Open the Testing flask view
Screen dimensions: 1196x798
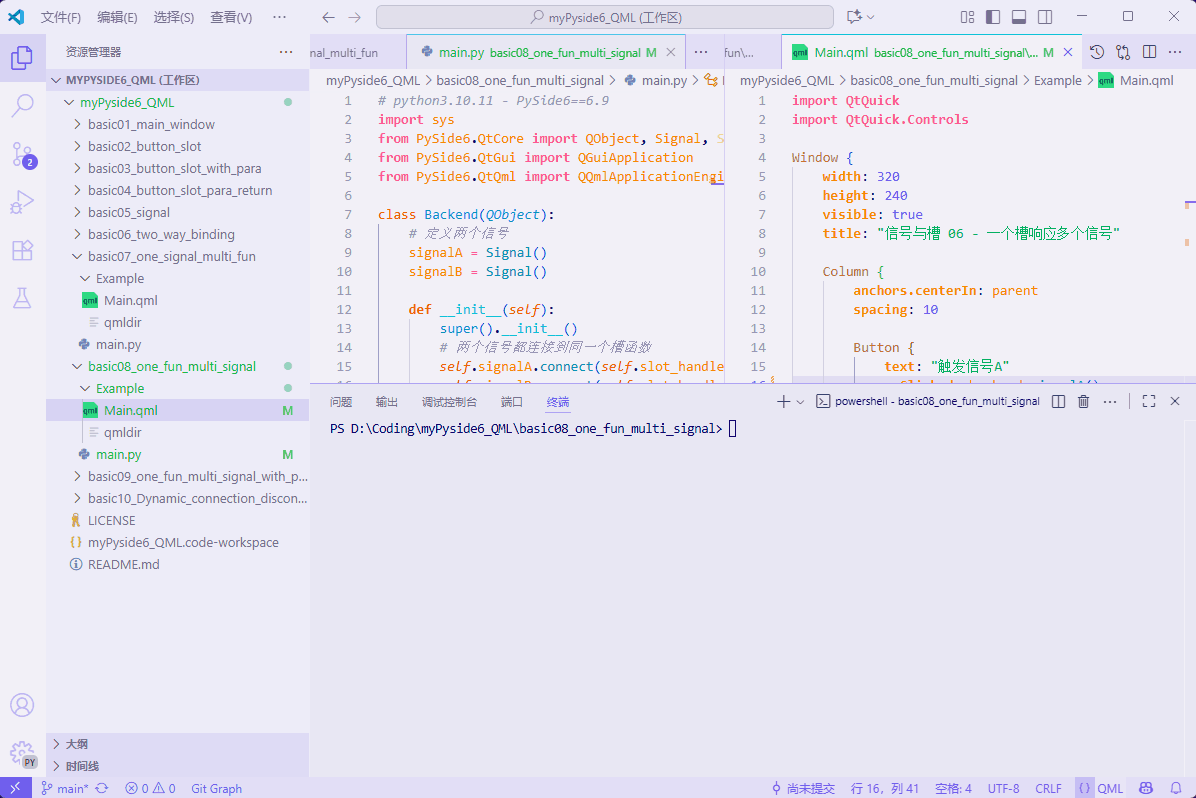coord(22,298)
